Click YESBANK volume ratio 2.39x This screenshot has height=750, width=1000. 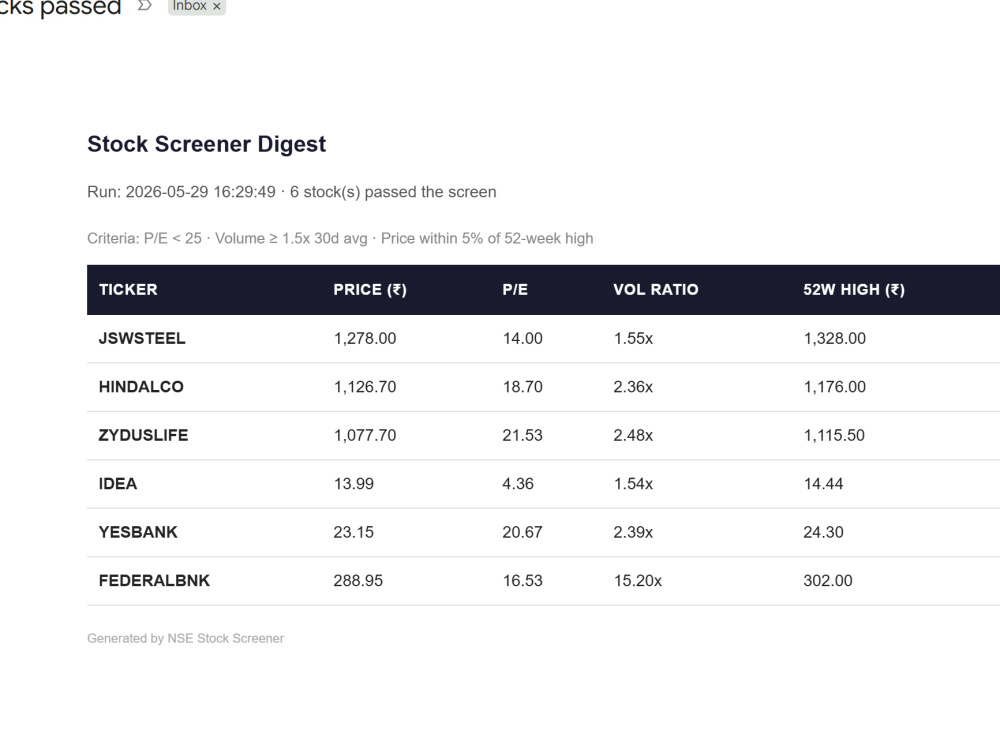pos(633,533)
